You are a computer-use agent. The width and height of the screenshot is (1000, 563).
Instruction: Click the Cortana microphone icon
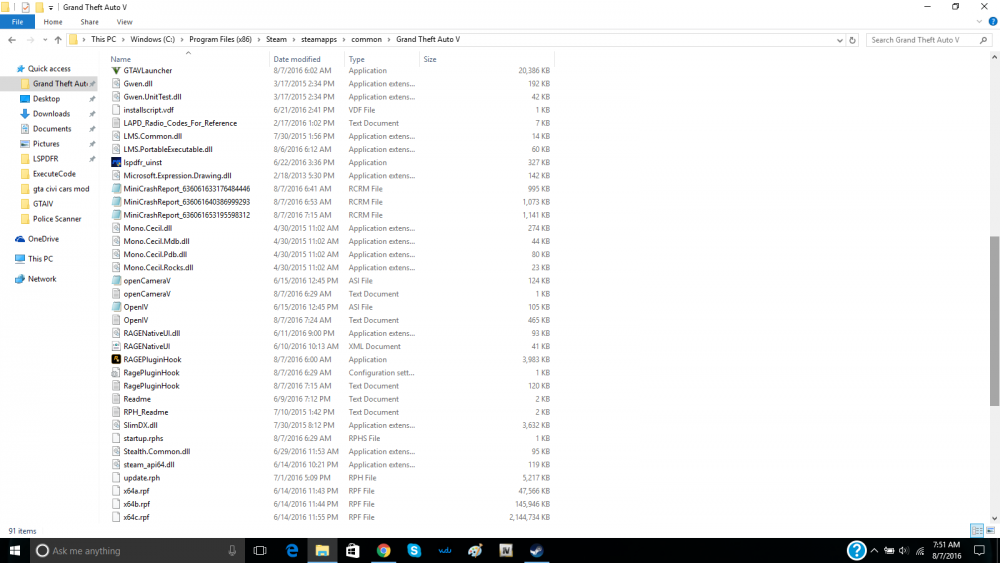coord(232,550)
